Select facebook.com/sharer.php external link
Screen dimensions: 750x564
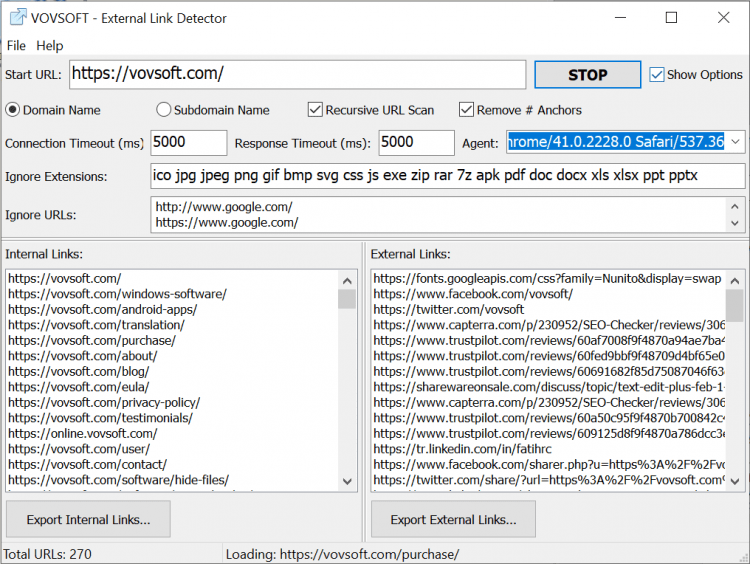click(x=549, y=464)
